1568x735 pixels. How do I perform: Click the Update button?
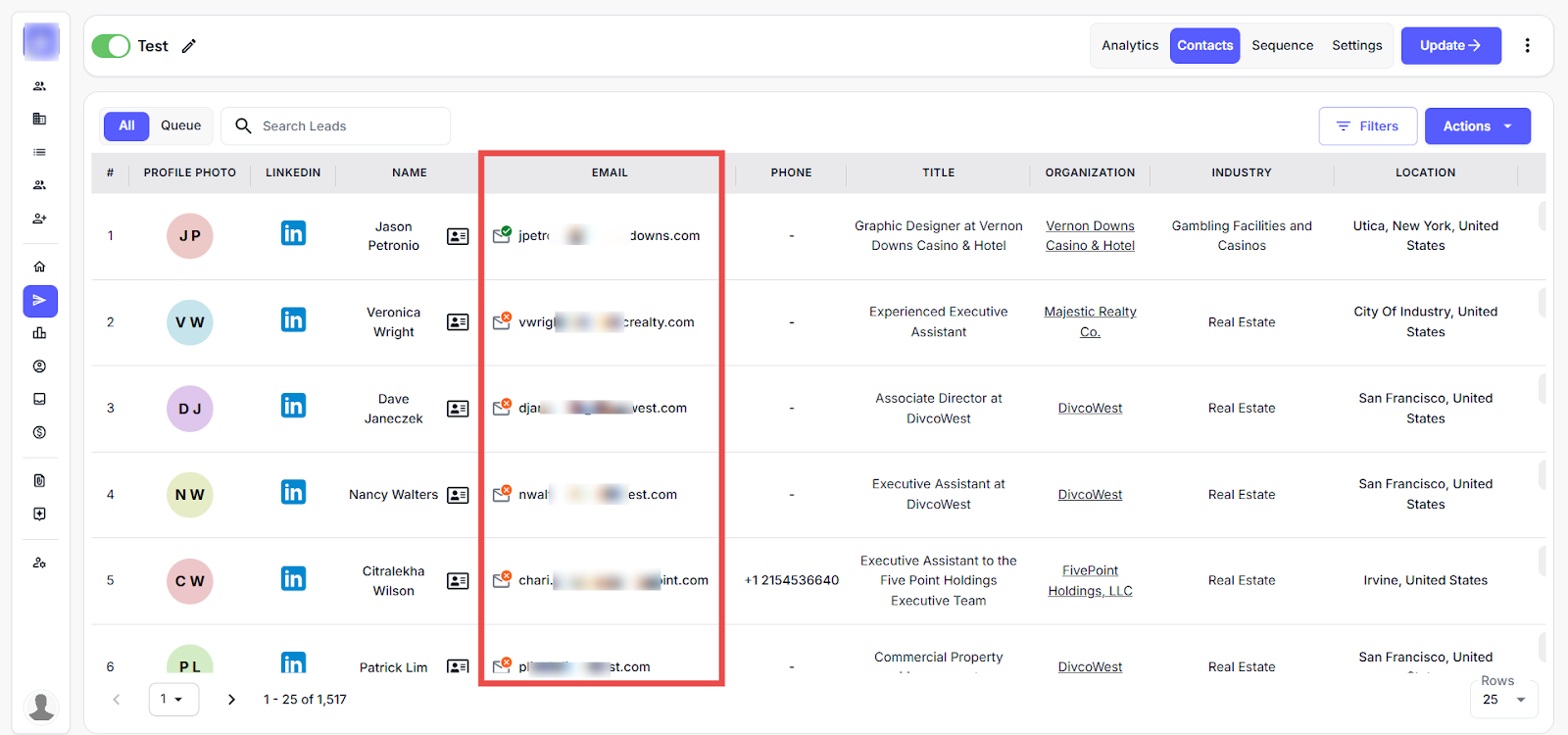[x=1450, y=46]
